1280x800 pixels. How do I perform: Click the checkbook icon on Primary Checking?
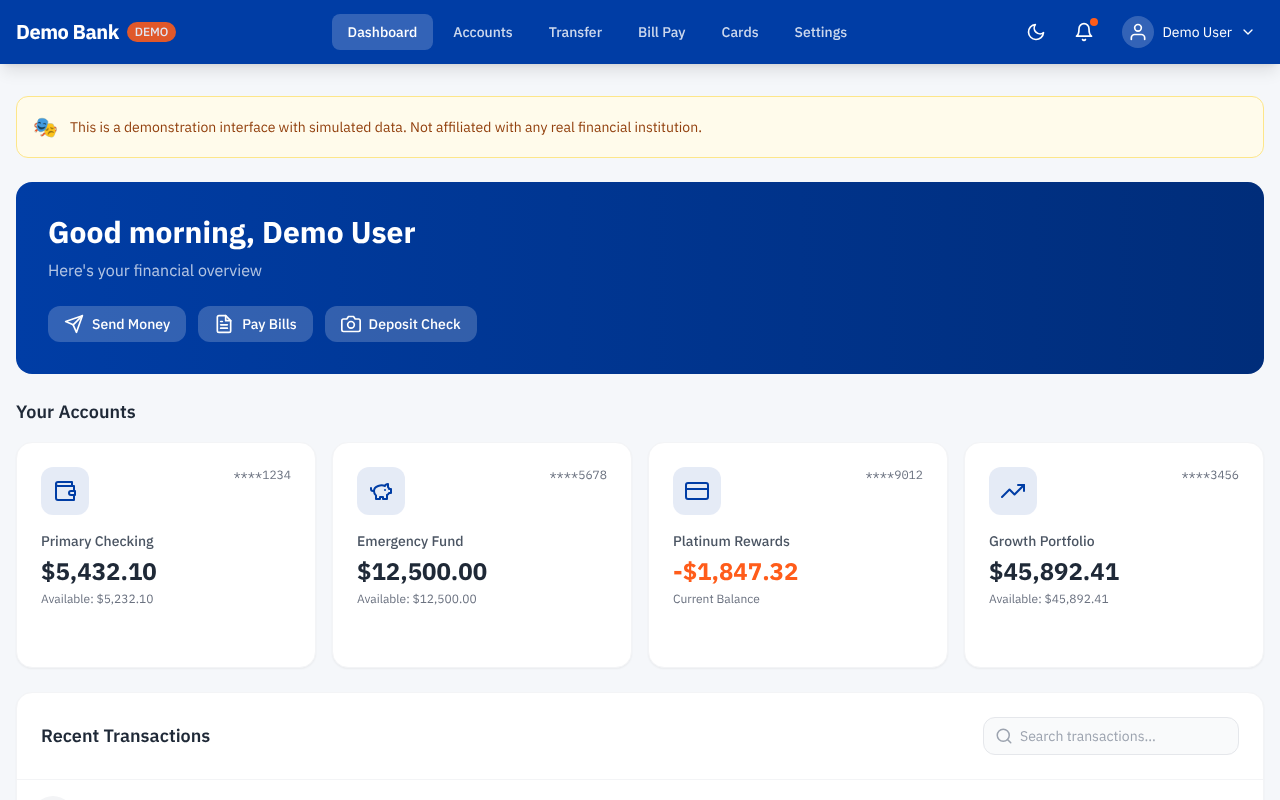click(65, 491)
